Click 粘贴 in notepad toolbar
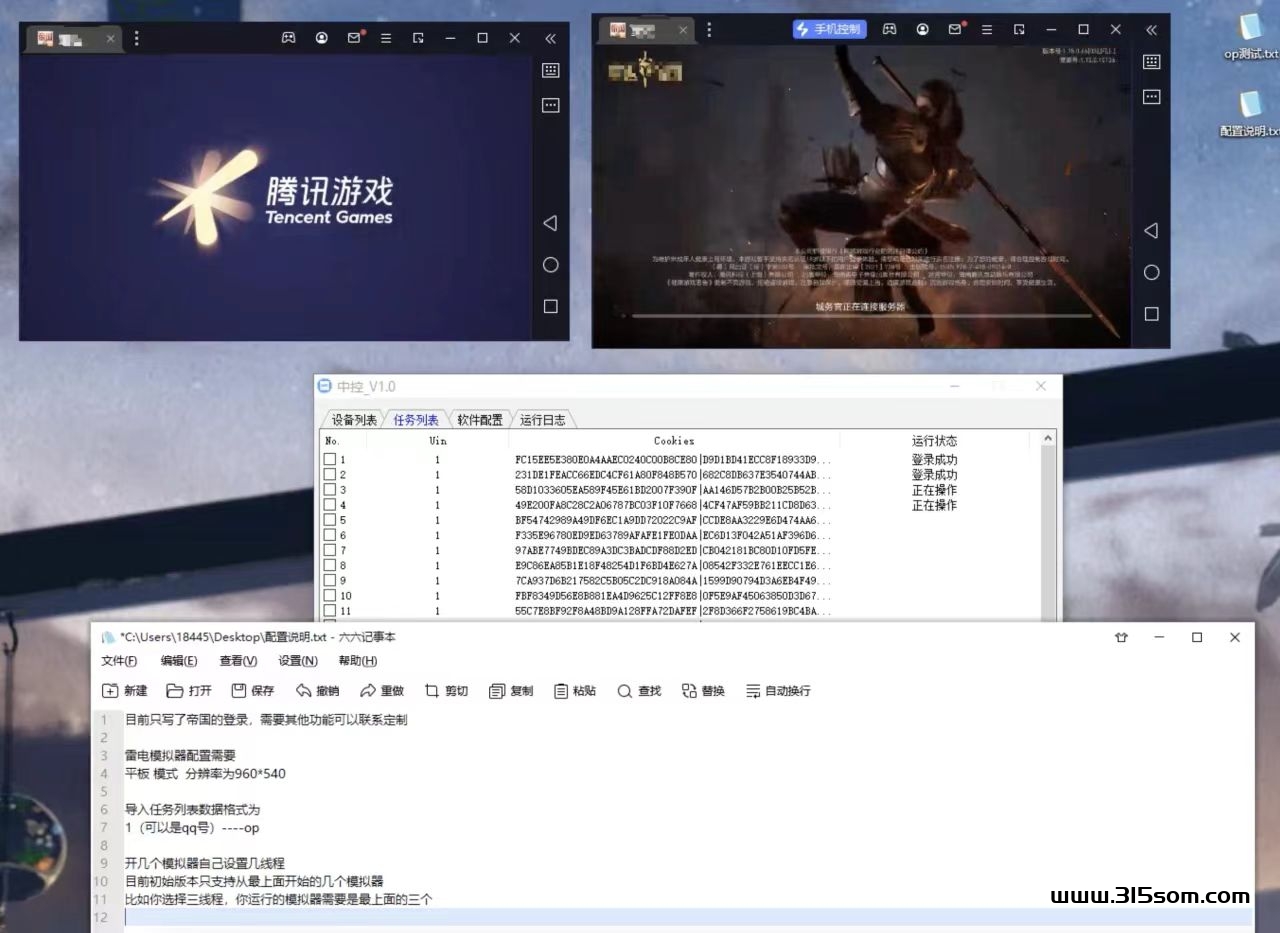The height and width of the screenshot is (933, 1280). [x=575, y=691]
